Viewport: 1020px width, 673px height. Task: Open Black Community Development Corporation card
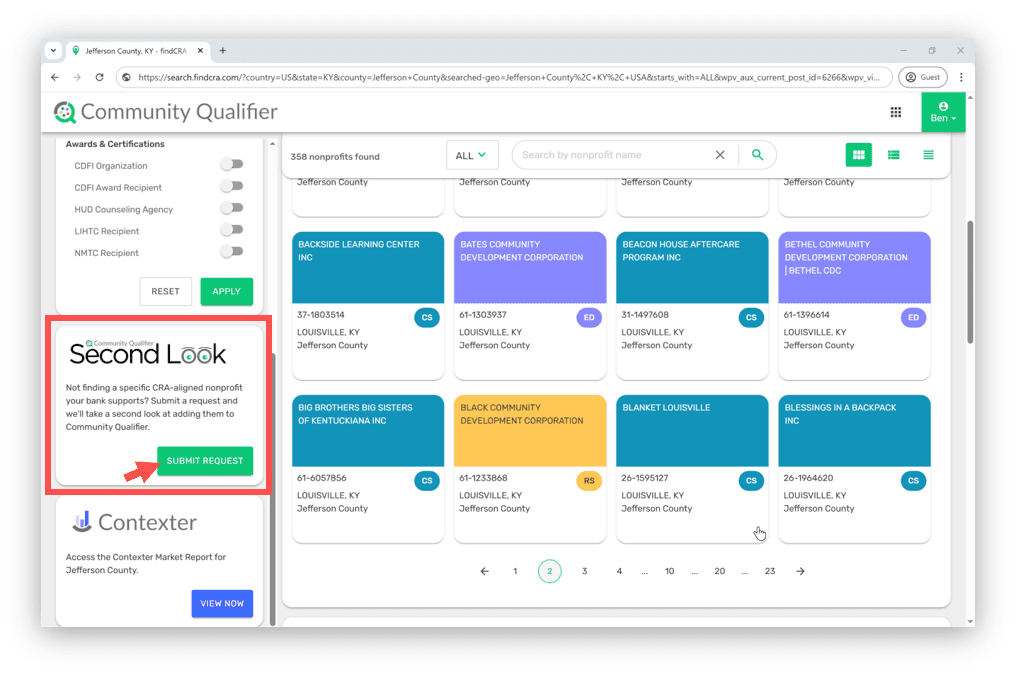pyautogui.click(x=530, y=469)
